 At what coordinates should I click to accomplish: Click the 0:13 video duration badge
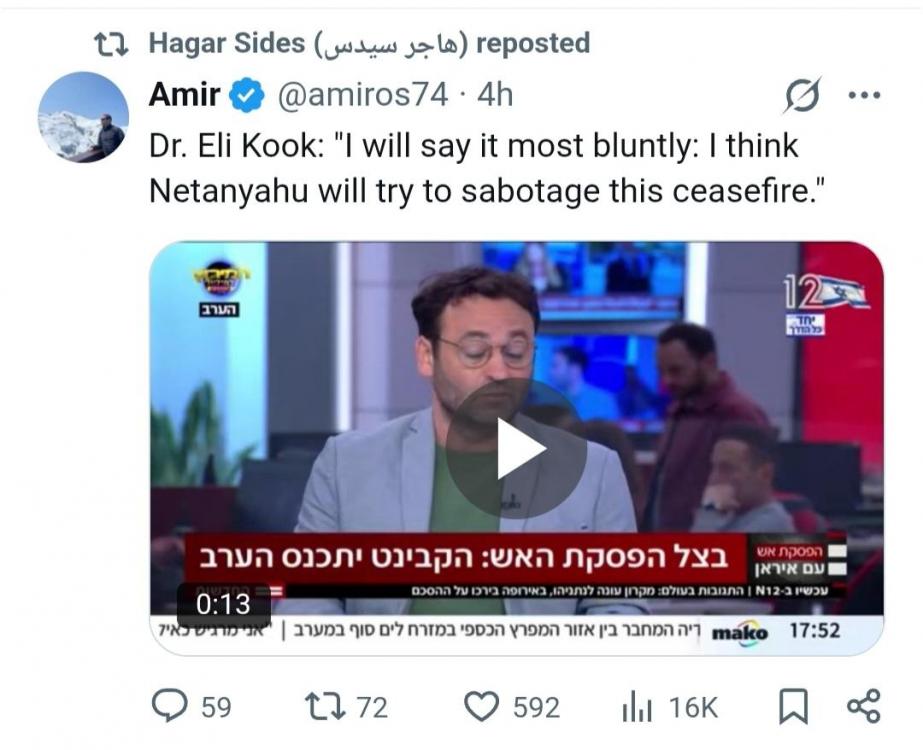[224, 604]
